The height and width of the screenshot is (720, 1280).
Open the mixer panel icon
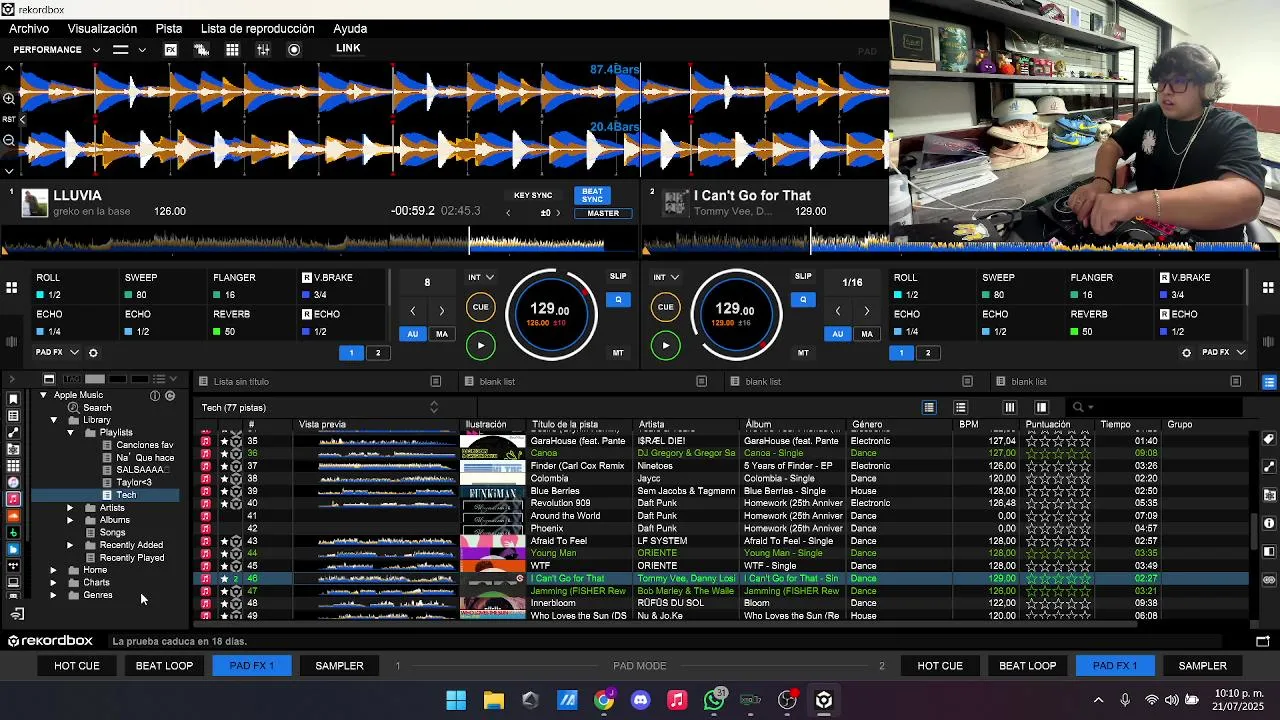tap(263, 50)
